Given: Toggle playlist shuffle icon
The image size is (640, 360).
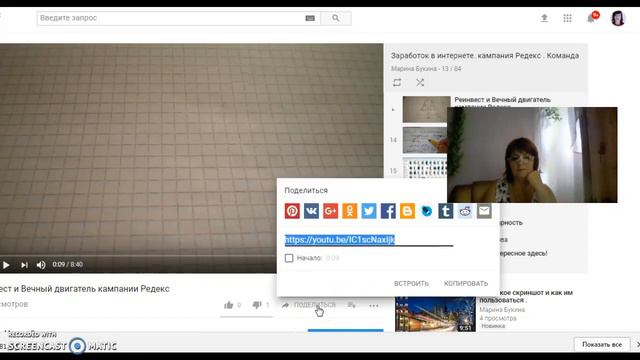Looking at the screenshot, I should (x=420, y=82).
